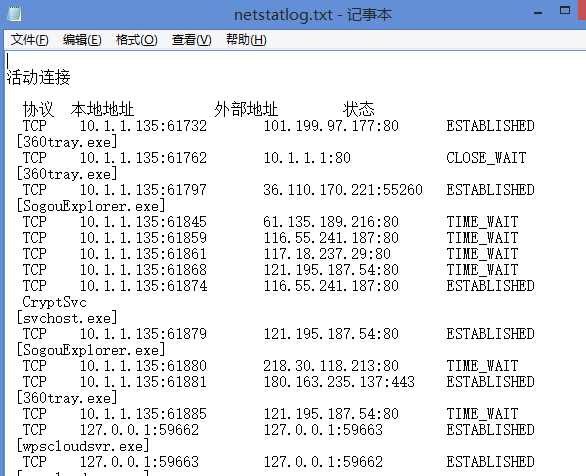Click local address 10.1.1.135:61885

143,414
